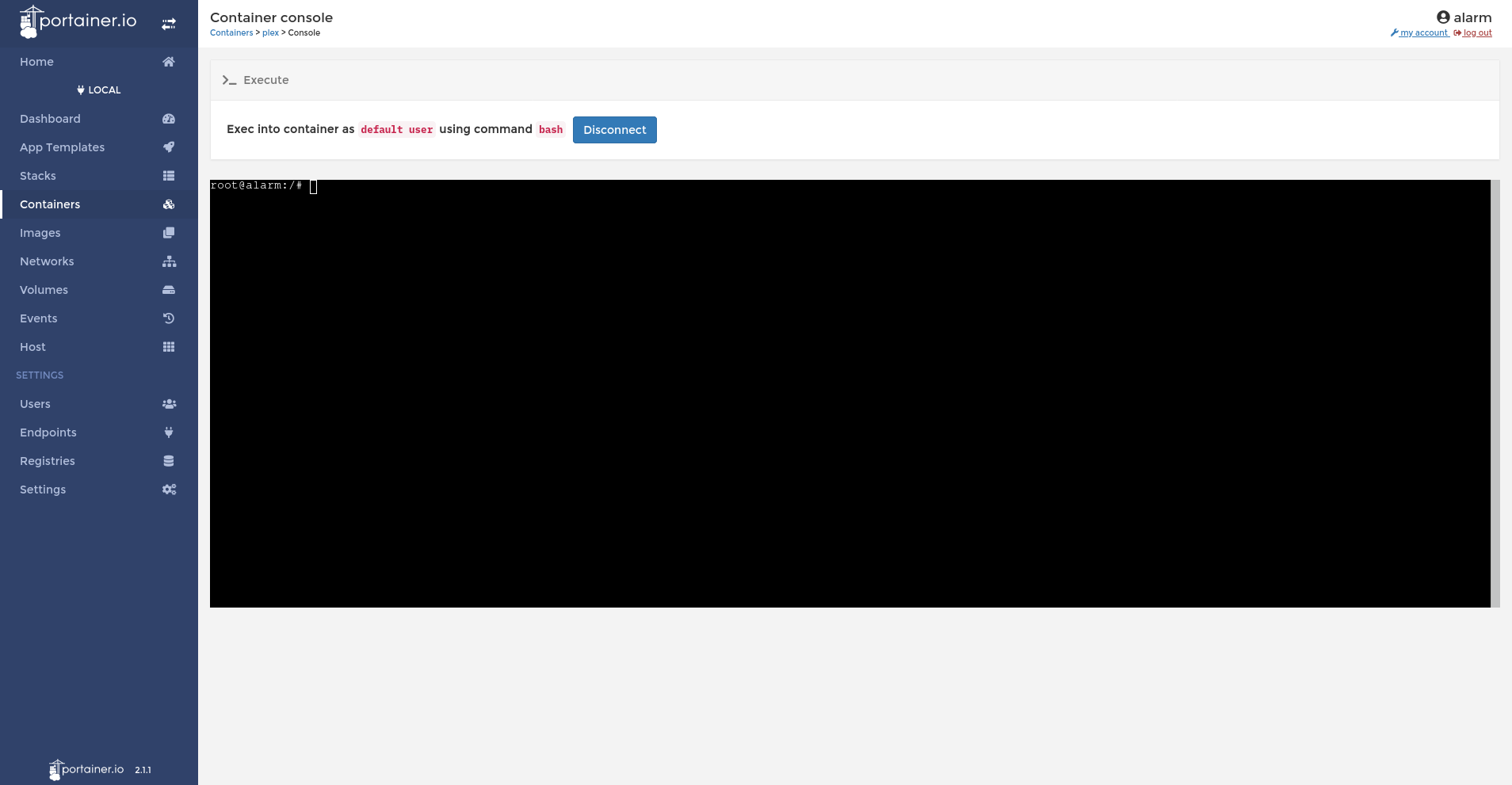Image resolution: width=1512 pixels, height=785 pixels.
Task: Follow the plex breadcrumb link
Action: click(x=270, y=33)
